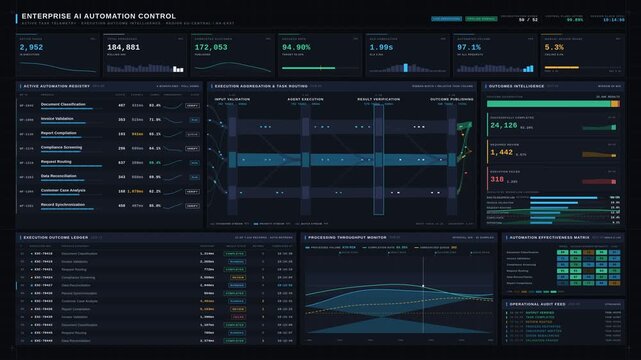Click the Outcomes Intelligence panel title
The width and height of the screenshot is (641, 360).
tap(516, 86)
